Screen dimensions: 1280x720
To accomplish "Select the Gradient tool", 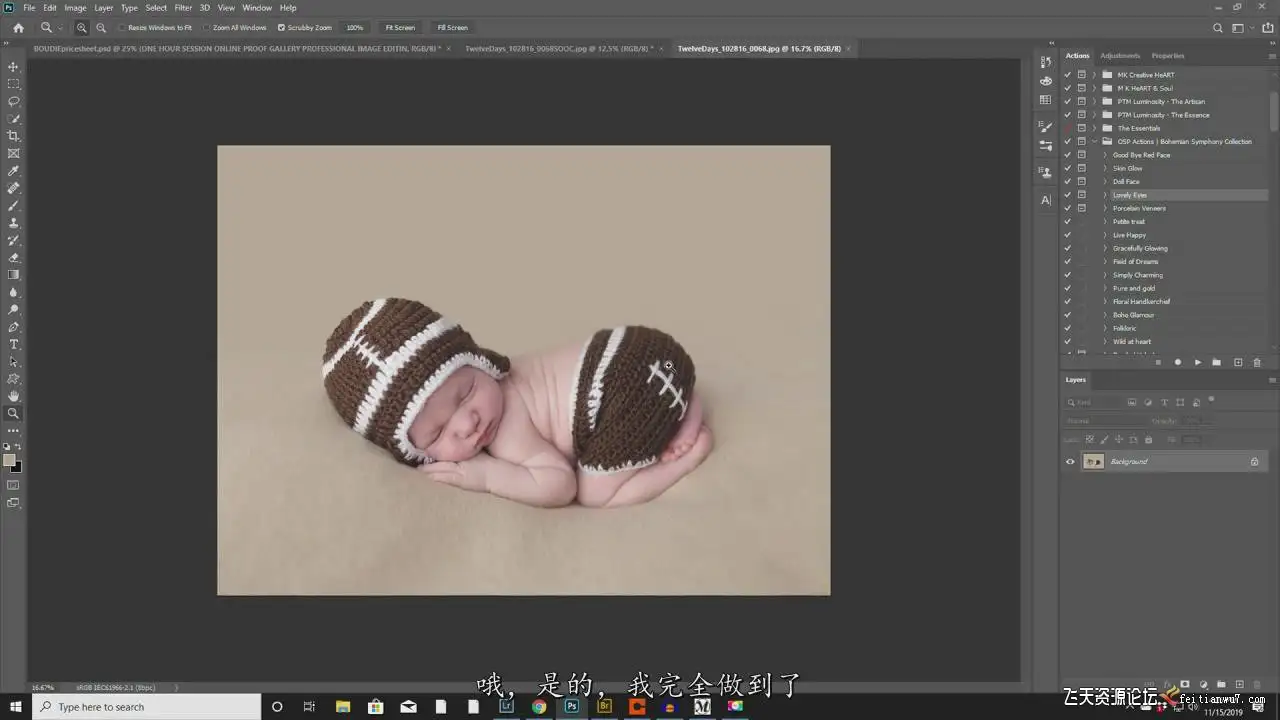I will click(14, 275).
